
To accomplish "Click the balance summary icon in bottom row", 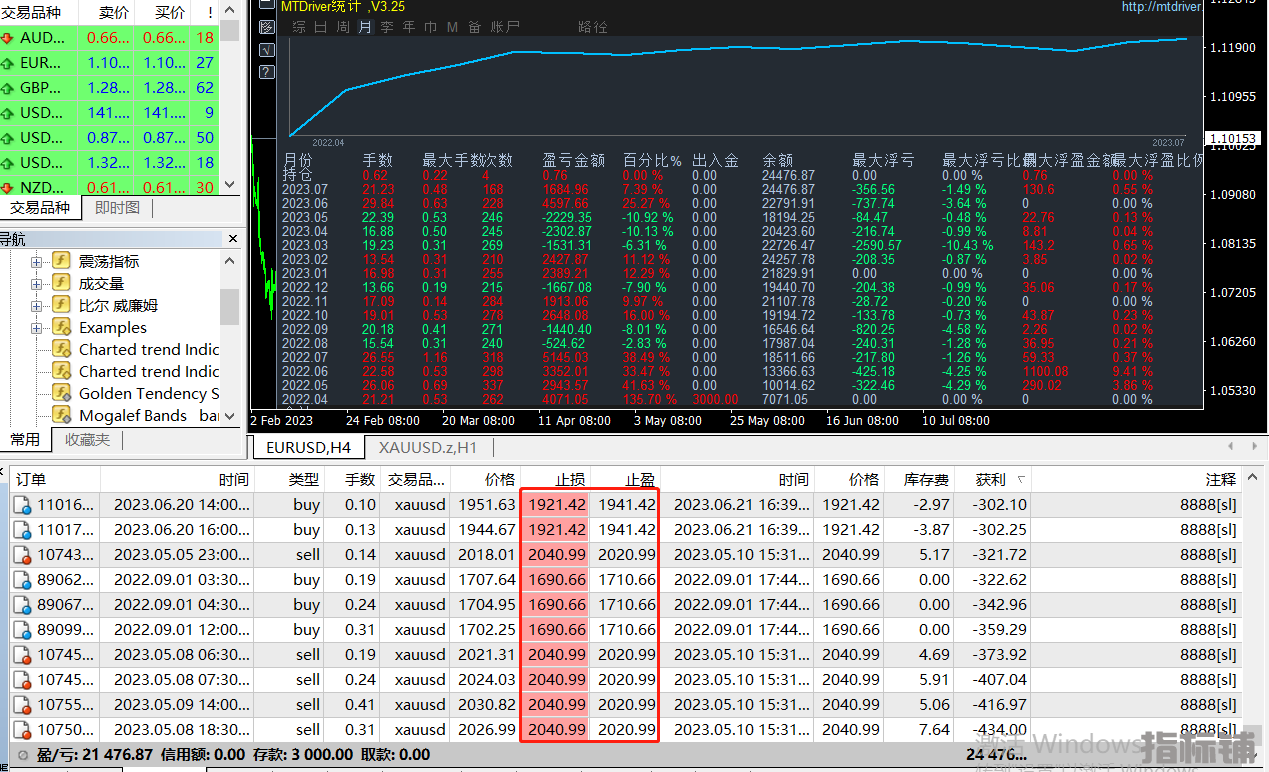I will point(23,755).
